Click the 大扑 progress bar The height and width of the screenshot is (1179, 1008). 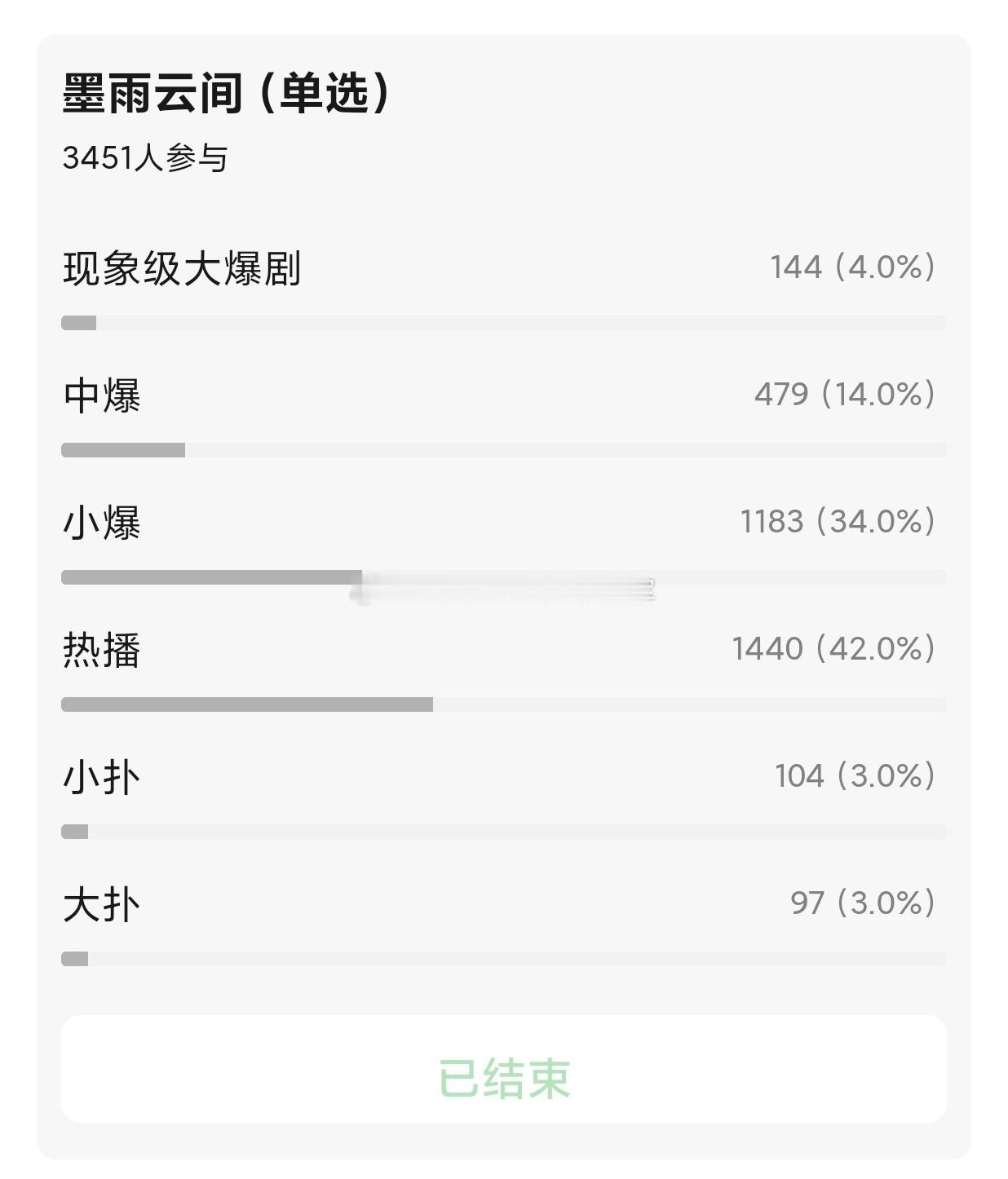pyautogui.click(x=504, y=959)
